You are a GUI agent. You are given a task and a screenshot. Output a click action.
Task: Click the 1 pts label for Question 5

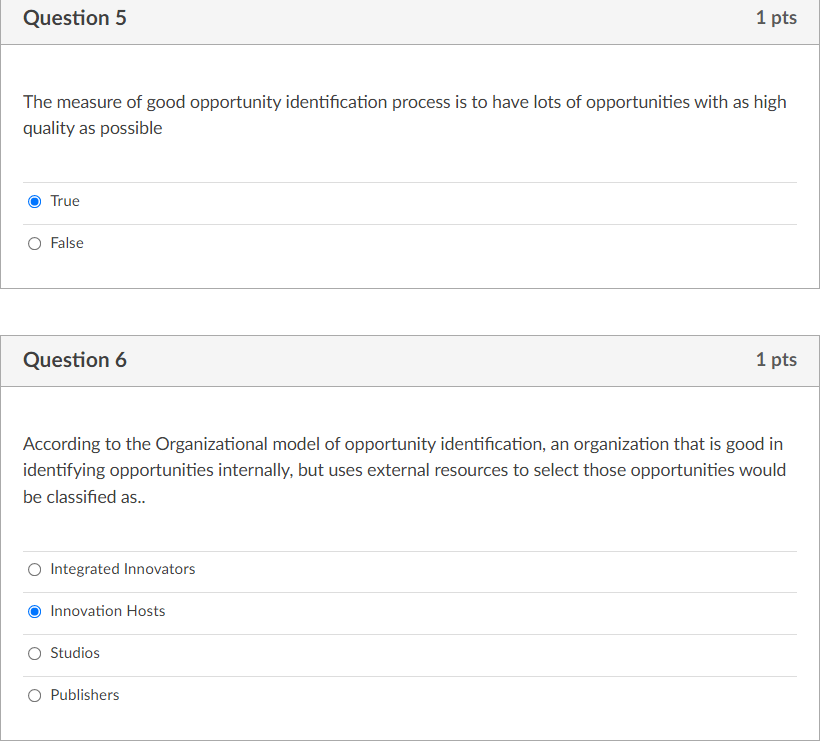(x=777, y=18)
